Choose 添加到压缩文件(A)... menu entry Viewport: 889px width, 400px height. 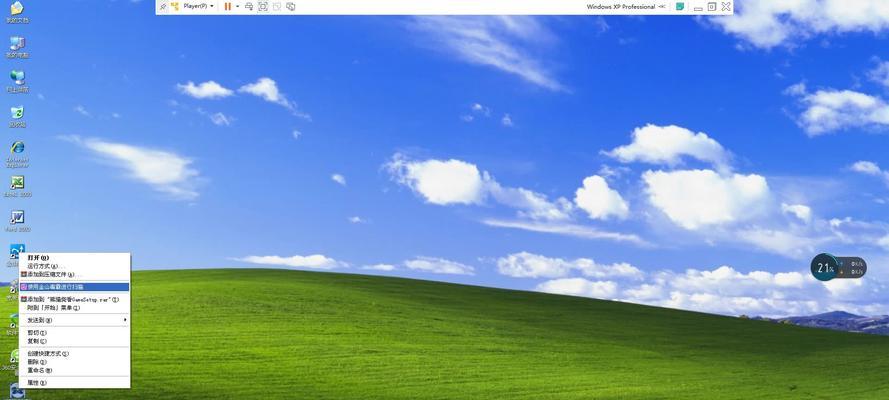tap(74, 274)
